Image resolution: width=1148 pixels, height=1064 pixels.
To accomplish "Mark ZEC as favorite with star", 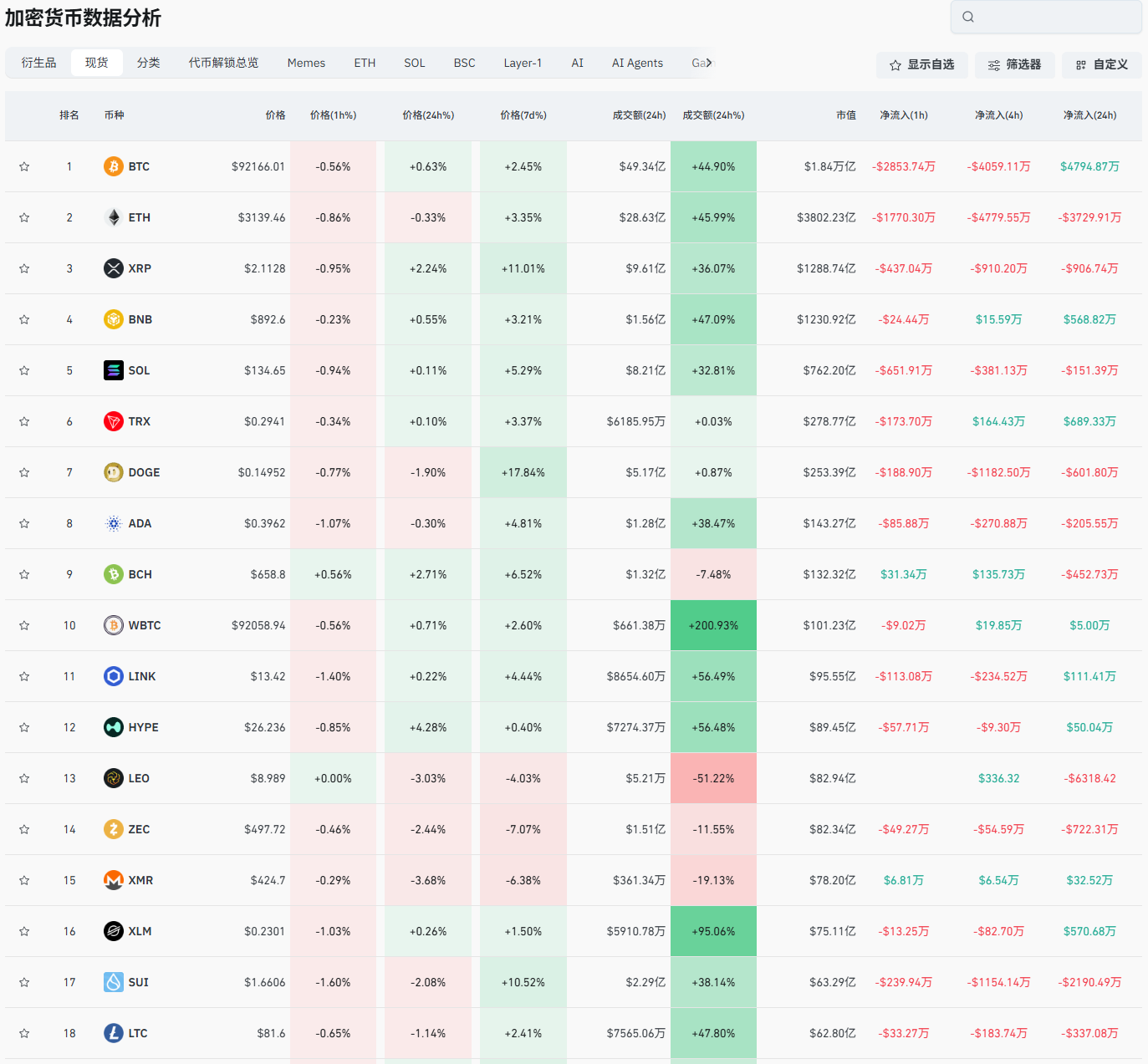I will tap(24, 829).
